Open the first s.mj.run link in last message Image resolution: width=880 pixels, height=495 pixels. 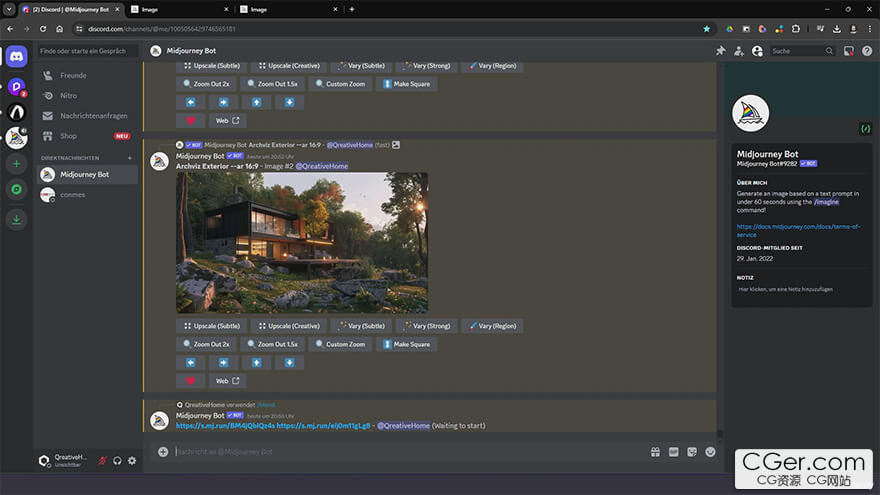pos(225,426)
